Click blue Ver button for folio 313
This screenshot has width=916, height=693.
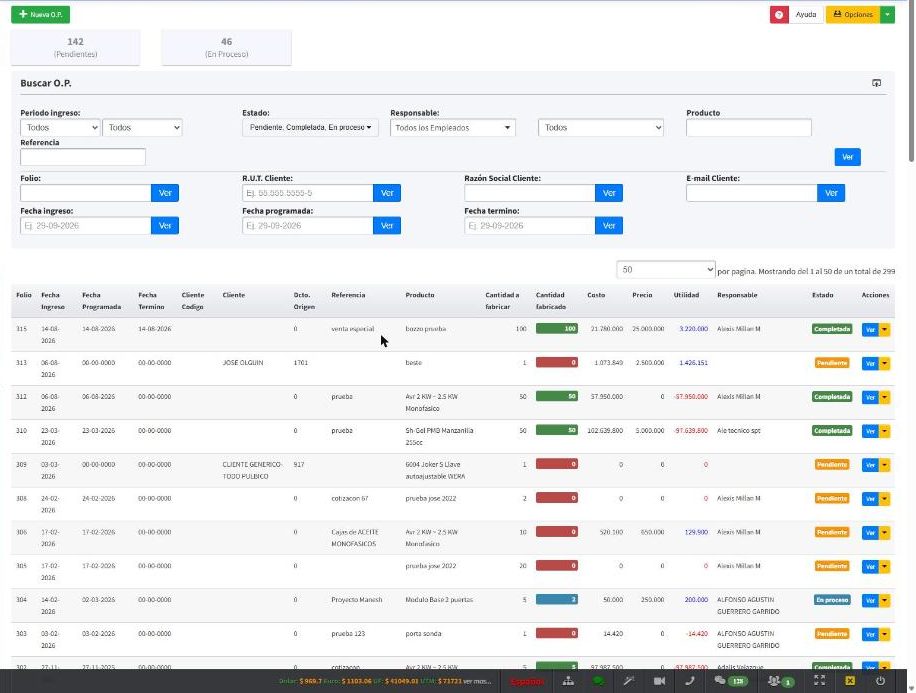click(x=870, y=363)
